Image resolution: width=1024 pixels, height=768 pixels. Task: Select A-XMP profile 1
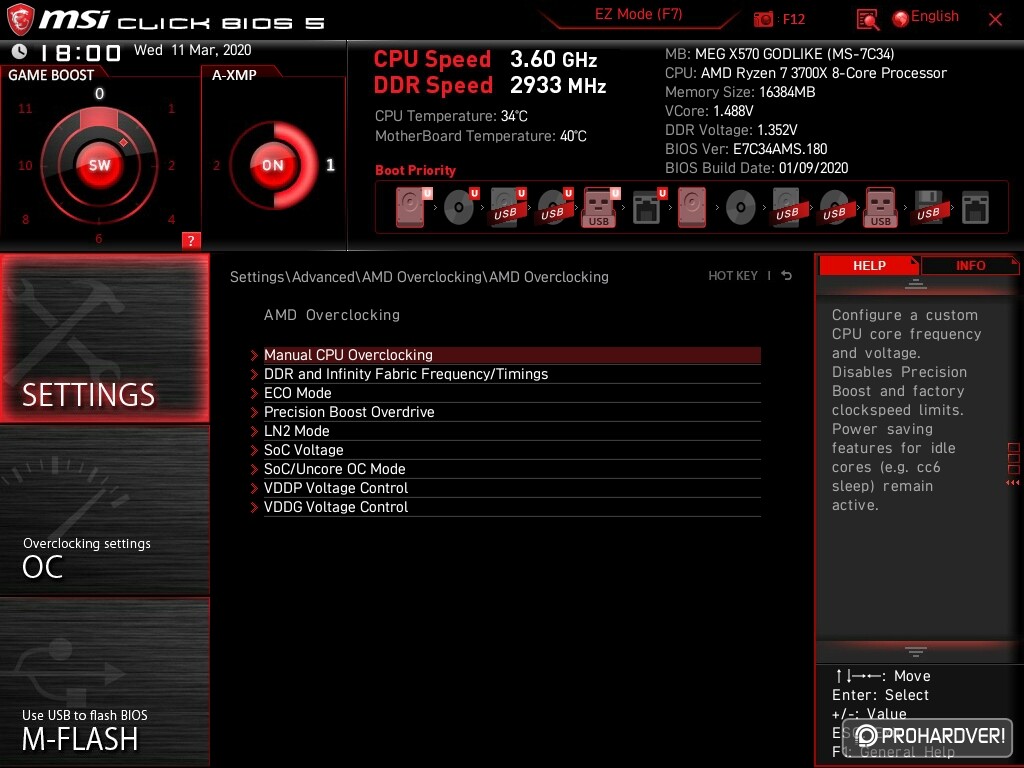330,165
